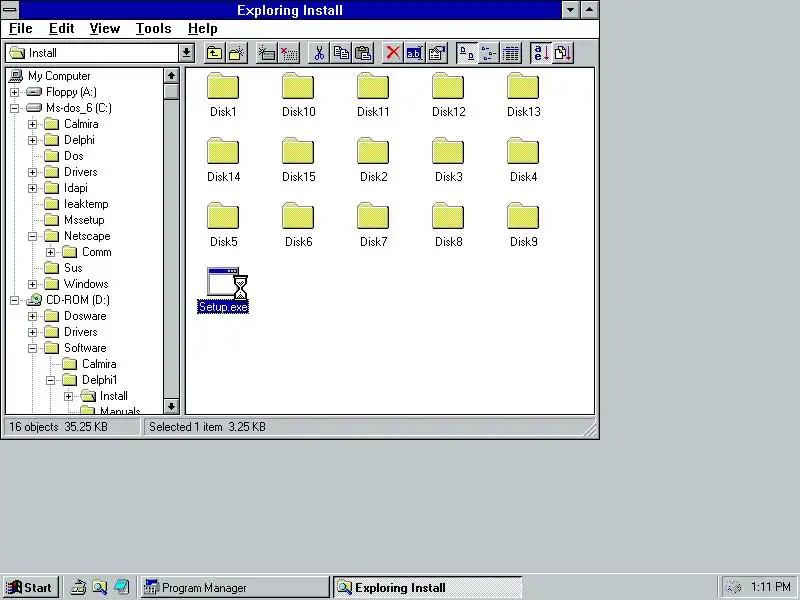
Task: Switch to Program Manager on taskbar
Action: 235,588
